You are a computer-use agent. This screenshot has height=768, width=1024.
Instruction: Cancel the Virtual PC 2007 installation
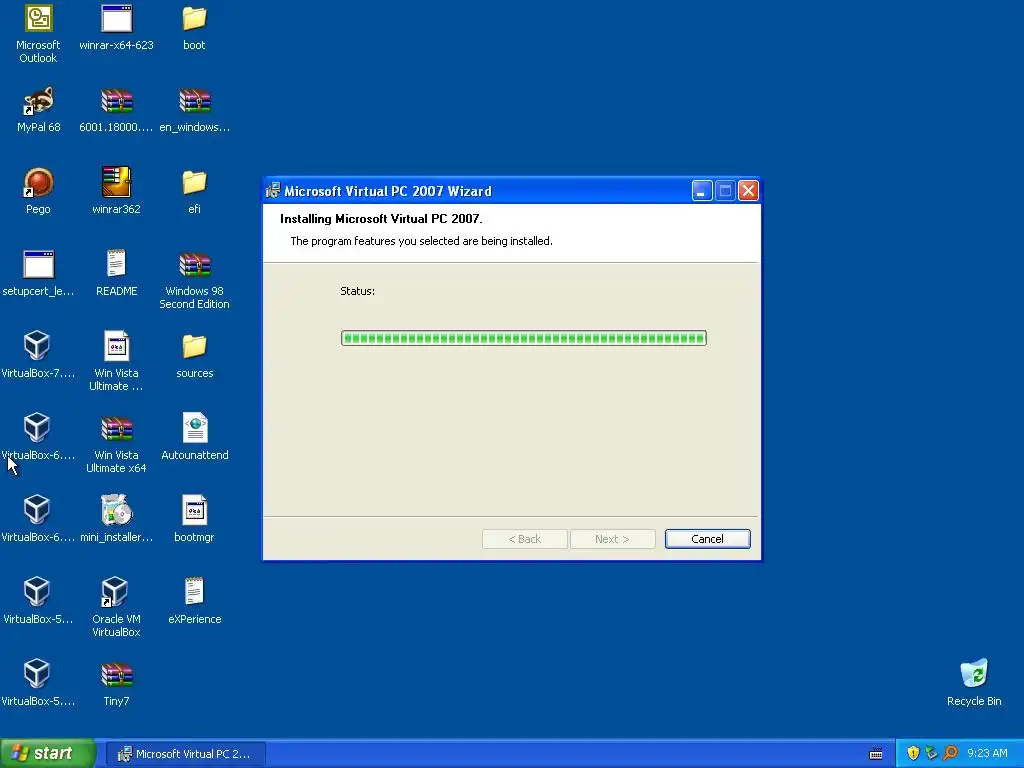pos(707,539)
